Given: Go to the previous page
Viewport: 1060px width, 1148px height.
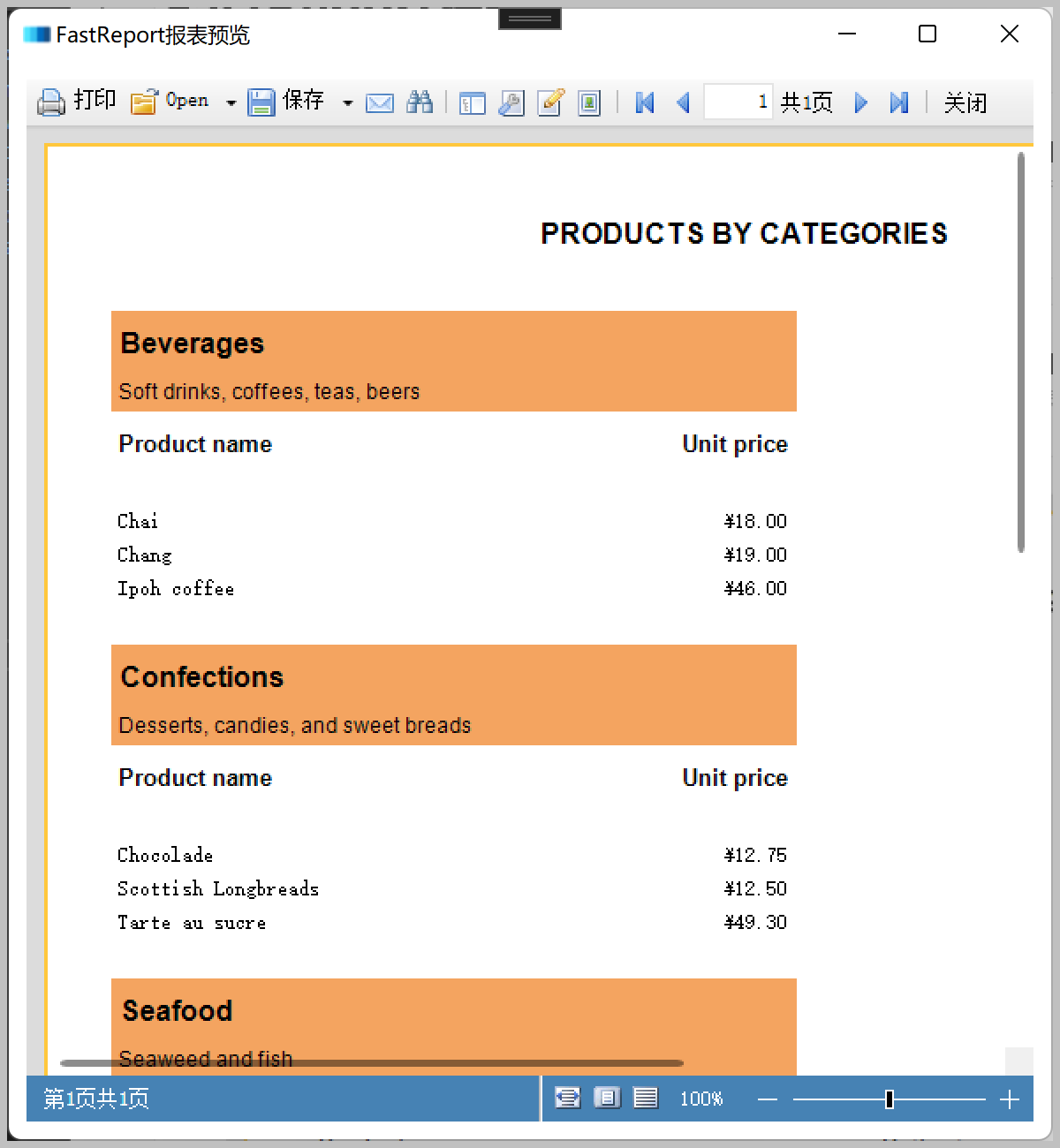Looking at the screenshot, I should [683, 102].
